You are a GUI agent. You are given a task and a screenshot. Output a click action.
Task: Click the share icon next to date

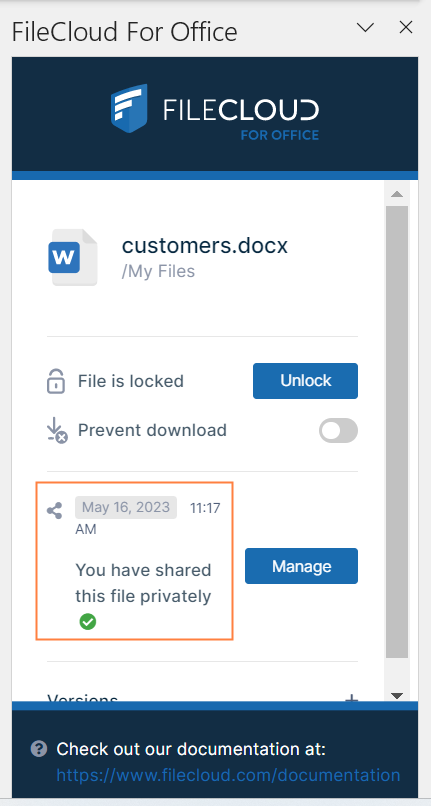click(55, 511)
